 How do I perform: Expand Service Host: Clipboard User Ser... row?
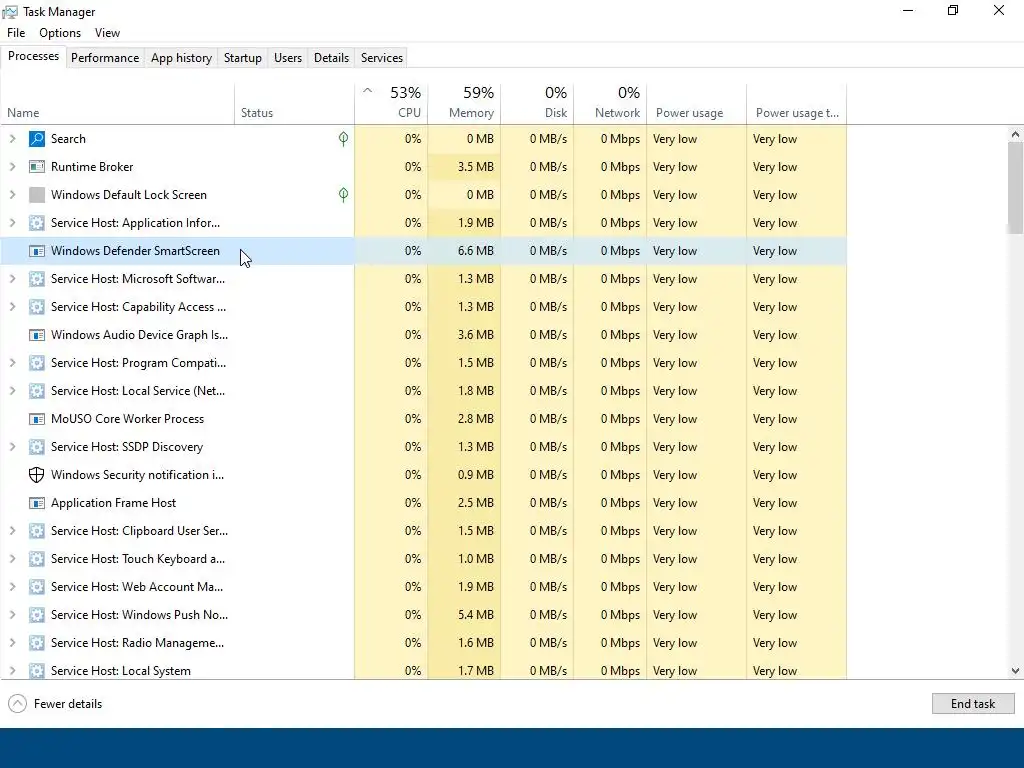click(12, 531)
